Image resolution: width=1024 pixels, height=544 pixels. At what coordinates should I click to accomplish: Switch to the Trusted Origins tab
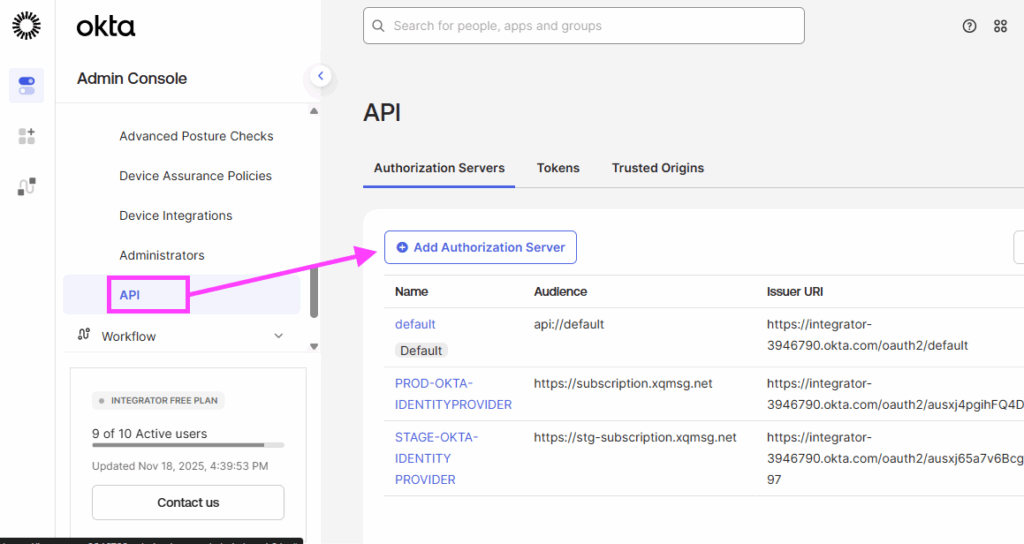[x=658, y=168]
